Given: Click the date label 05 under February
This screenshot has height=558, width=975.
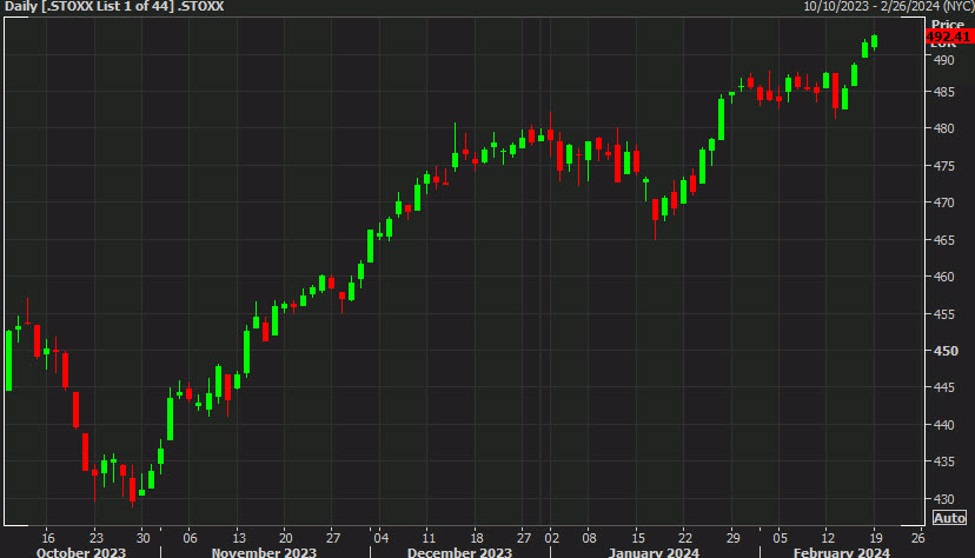Looking at the screenshot, I should point(780,538).
